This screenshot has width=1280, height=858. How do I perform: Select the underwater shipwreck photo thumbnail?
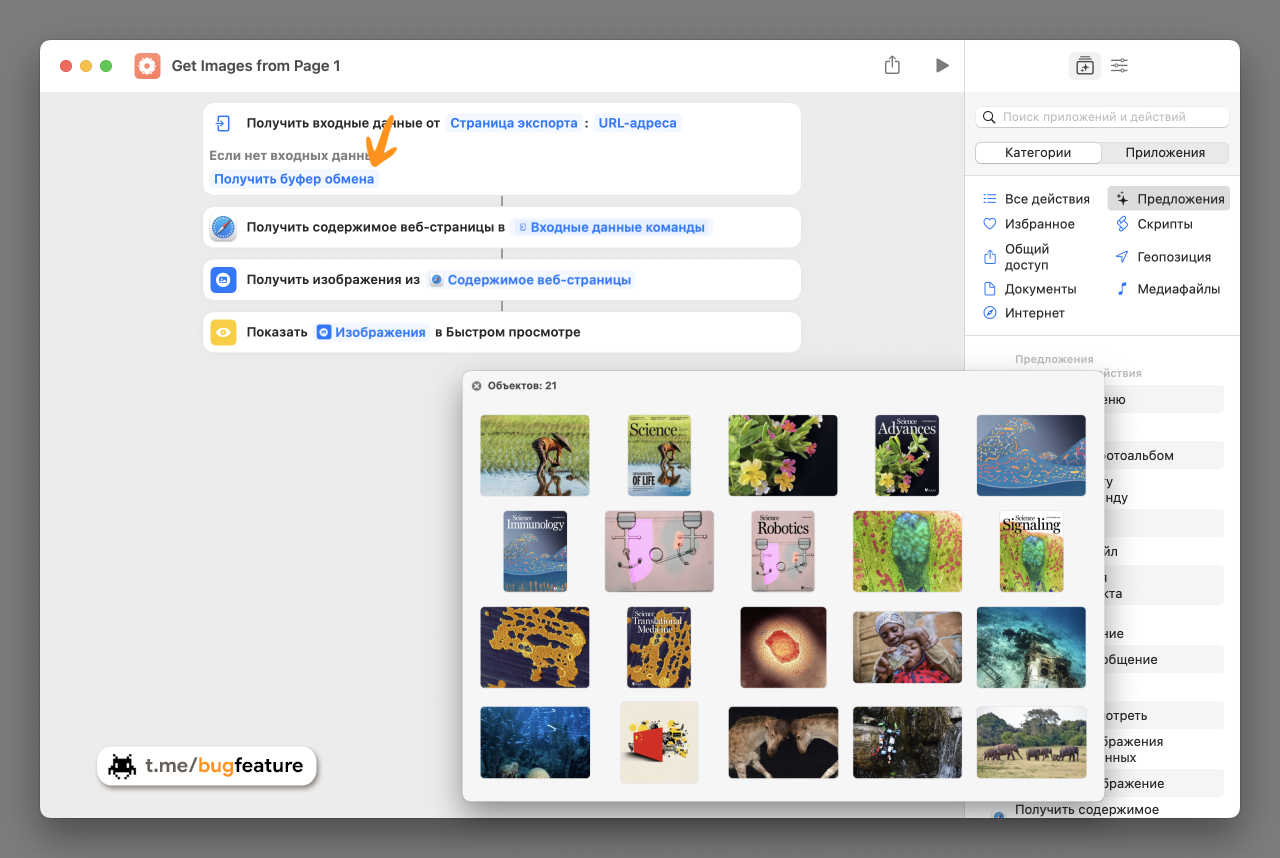click(1031, 647)
